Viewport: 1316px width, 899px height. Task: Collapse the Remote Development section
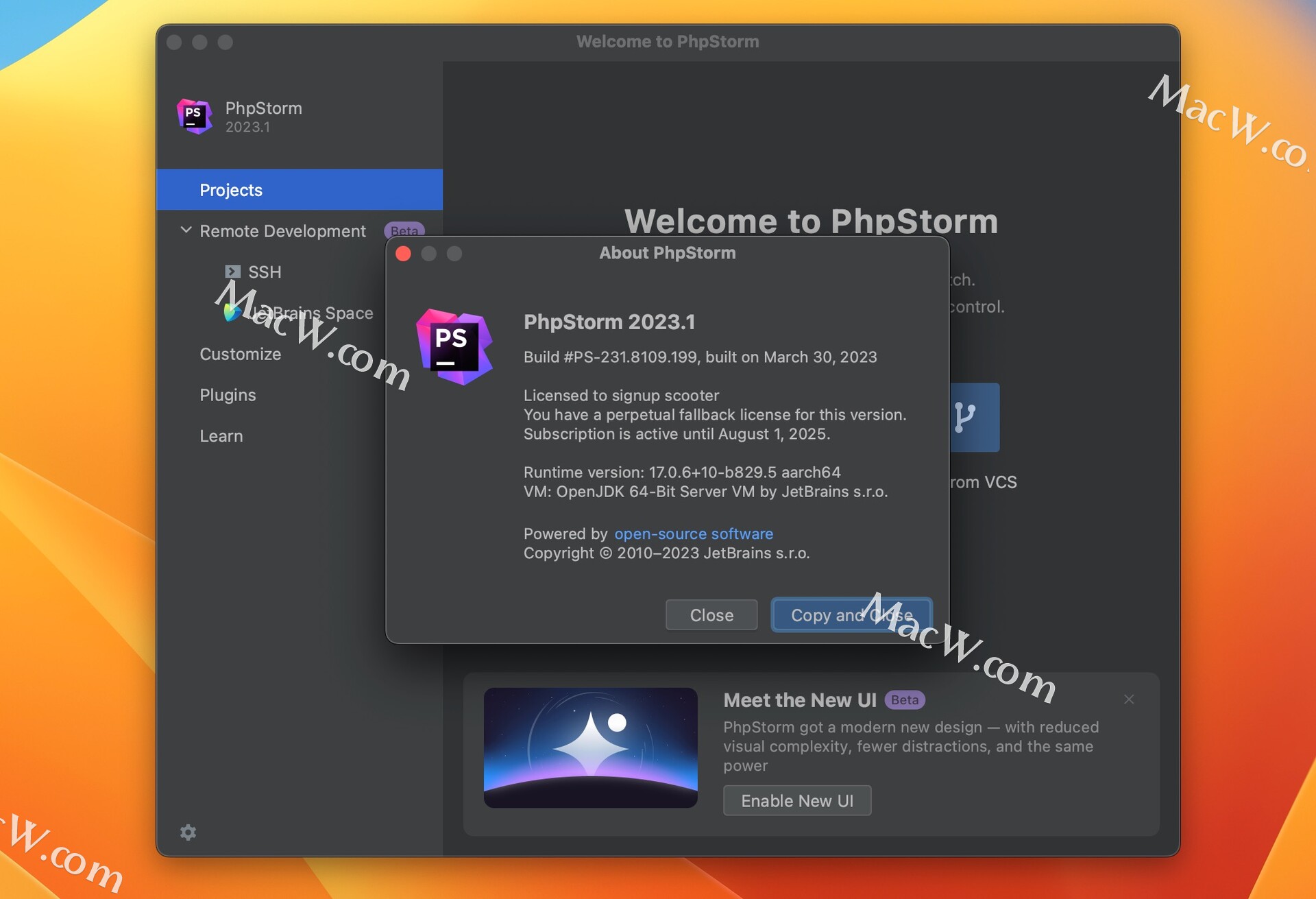186,230
